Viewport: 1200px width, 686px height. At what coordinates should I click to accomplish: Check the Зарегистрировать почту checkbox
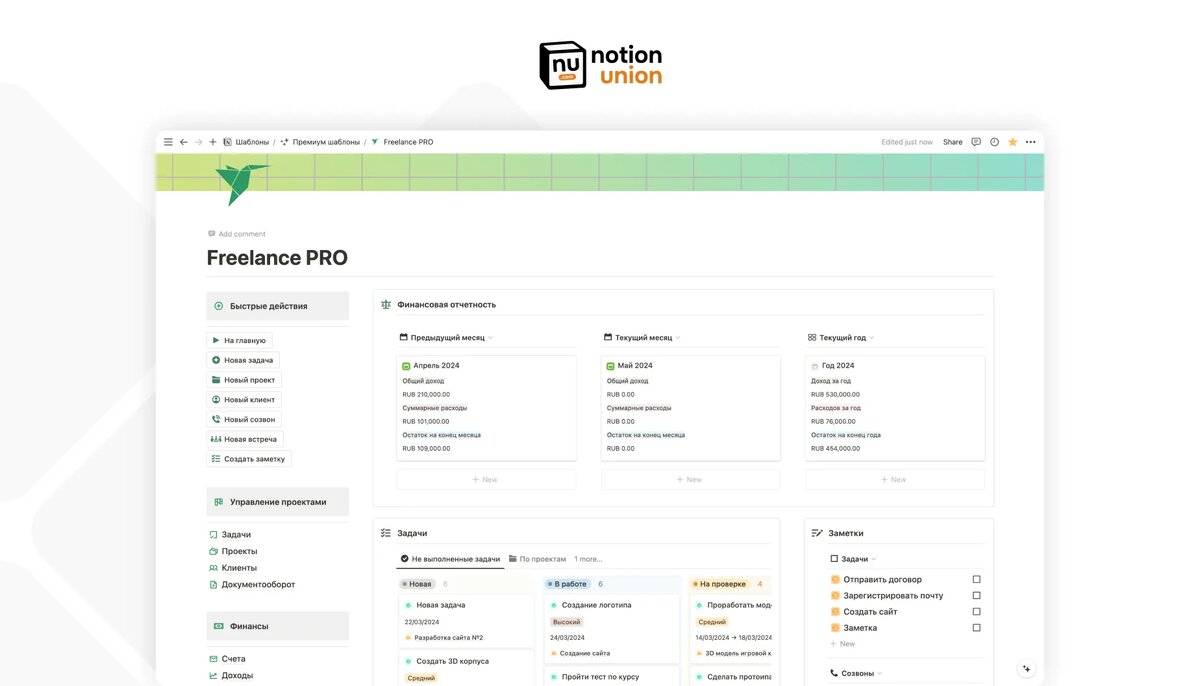coord(977,596)
